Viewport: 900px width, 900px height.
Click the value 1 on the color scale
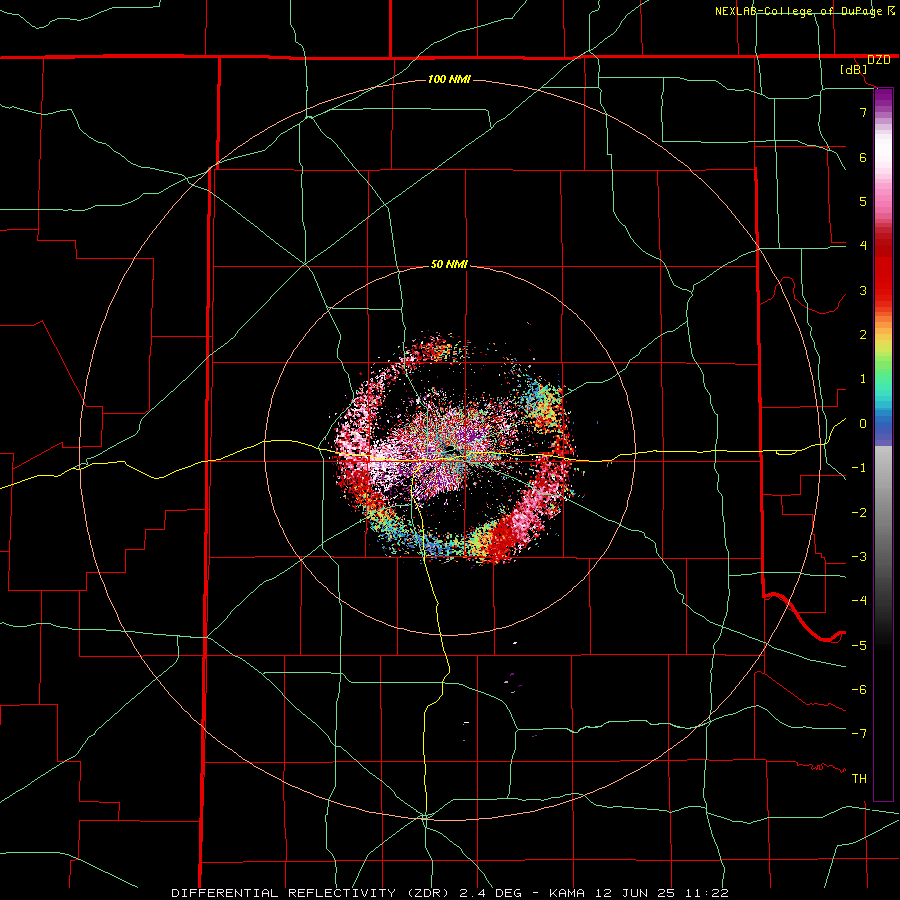tap(863, 379)
